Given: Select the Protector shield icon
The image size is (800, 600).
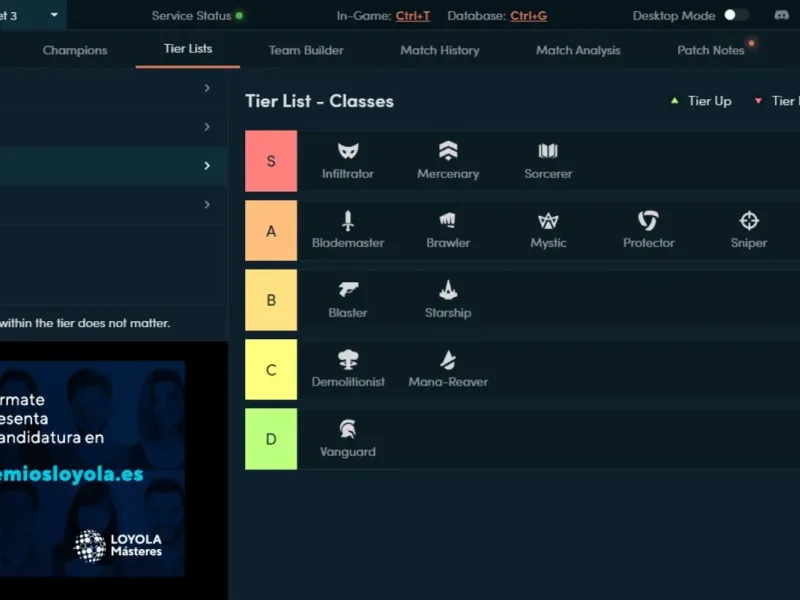Looking at the screenshot, I should pos(648,220).
